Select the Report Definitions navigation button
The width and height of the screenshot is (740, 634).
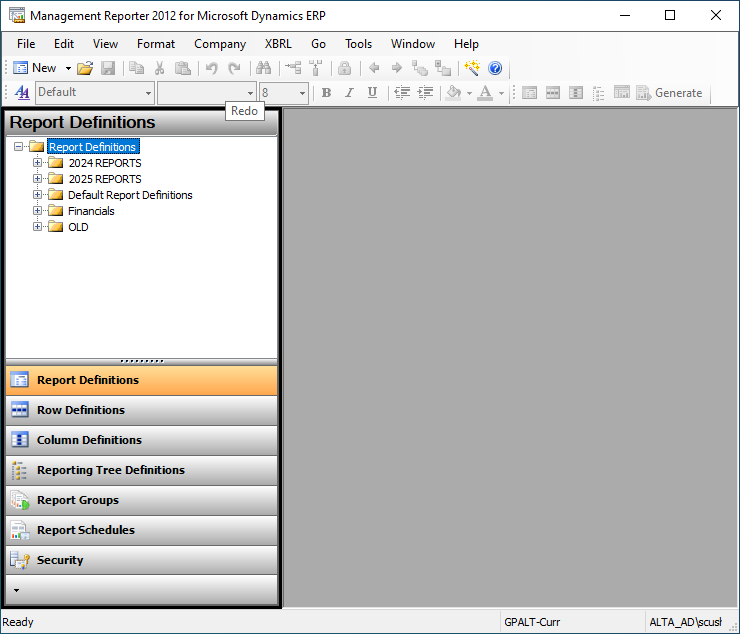tap(142, 380)
